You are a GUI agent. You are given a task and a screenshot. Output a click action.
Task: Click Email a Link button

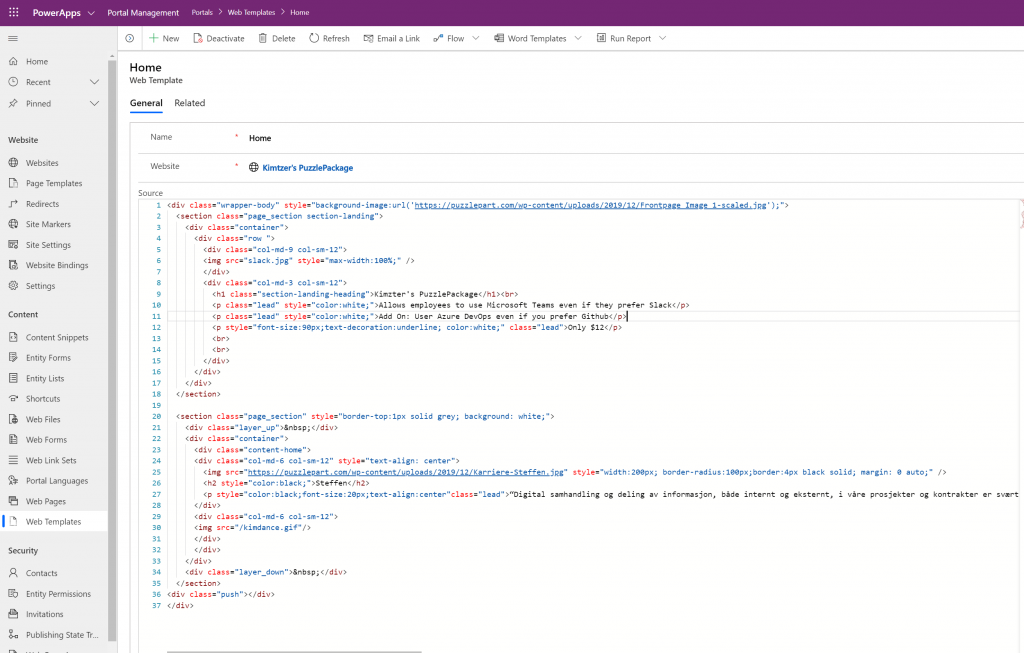pyautogui.click(x=392, y=39)
